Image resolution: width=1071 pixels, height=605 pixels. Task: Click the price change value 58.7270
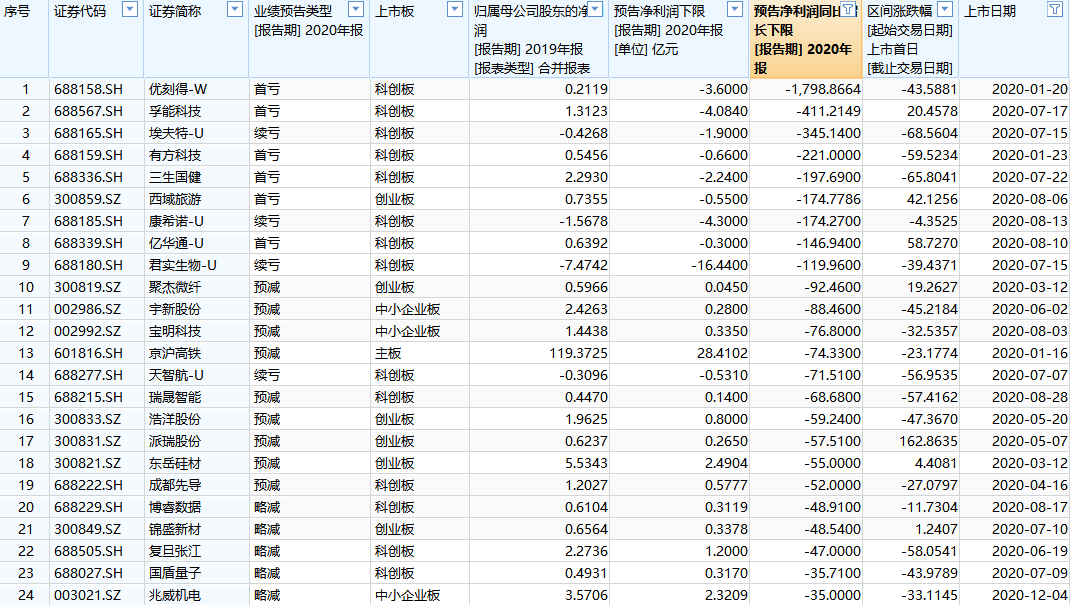coord(932,243)
